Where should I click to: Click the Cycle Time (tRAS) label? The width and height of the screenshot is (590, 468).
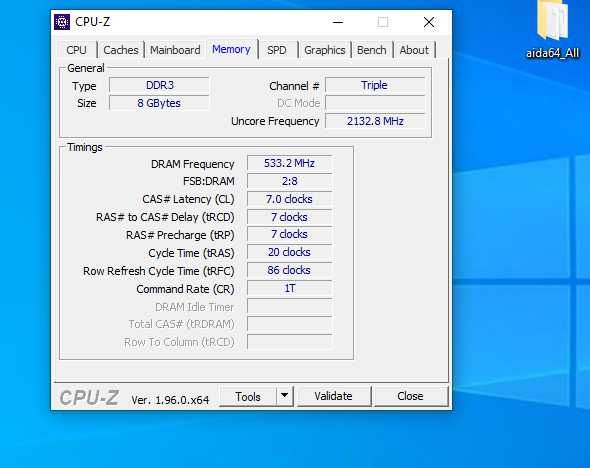click(x=191, y=253)
